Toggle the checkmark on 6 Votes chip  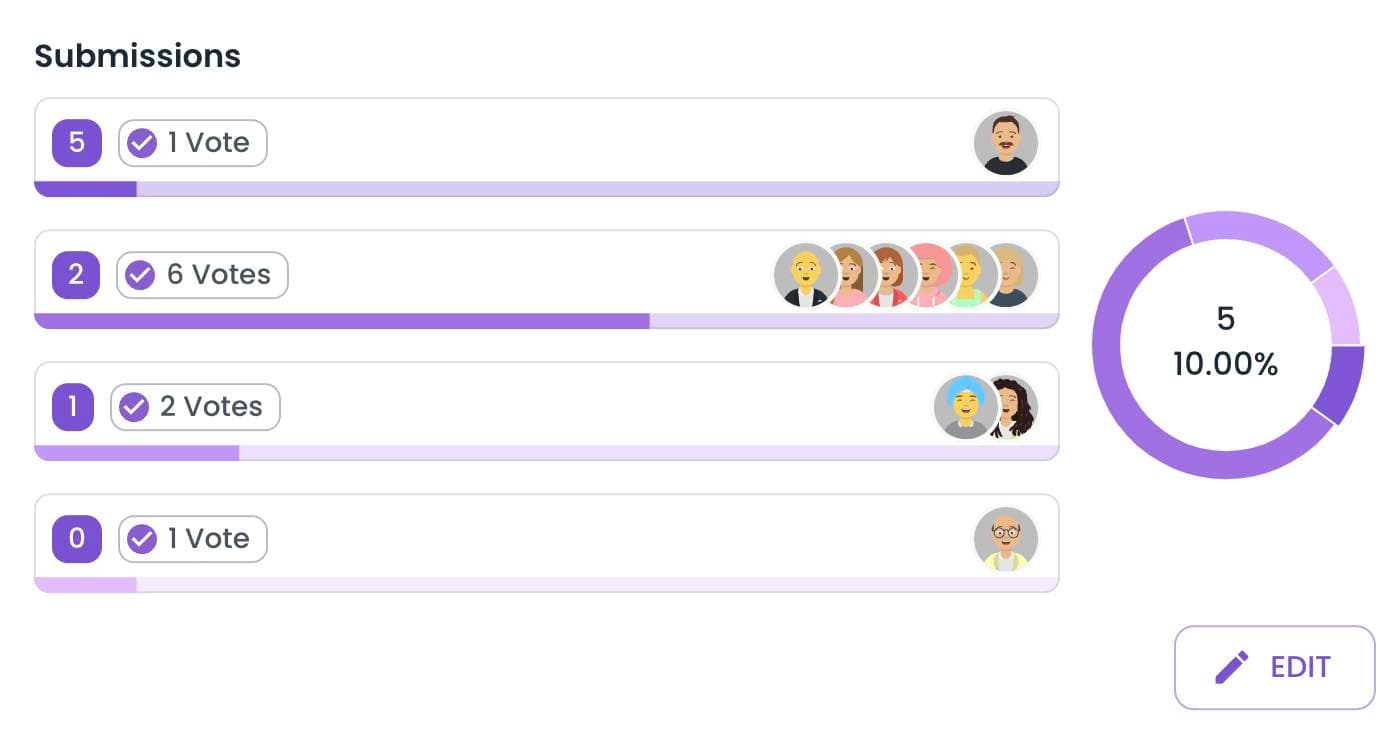[140, 275]
